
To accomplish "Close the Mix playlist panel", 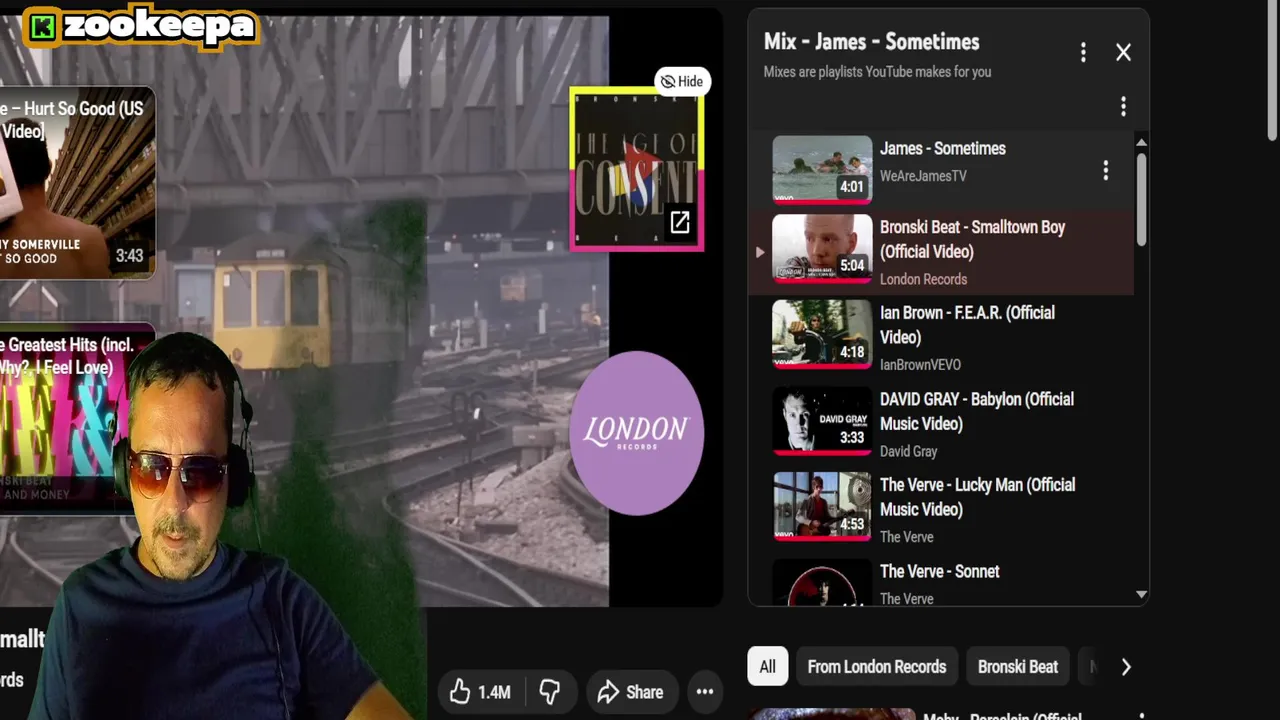I will (x=1124, y=52).
